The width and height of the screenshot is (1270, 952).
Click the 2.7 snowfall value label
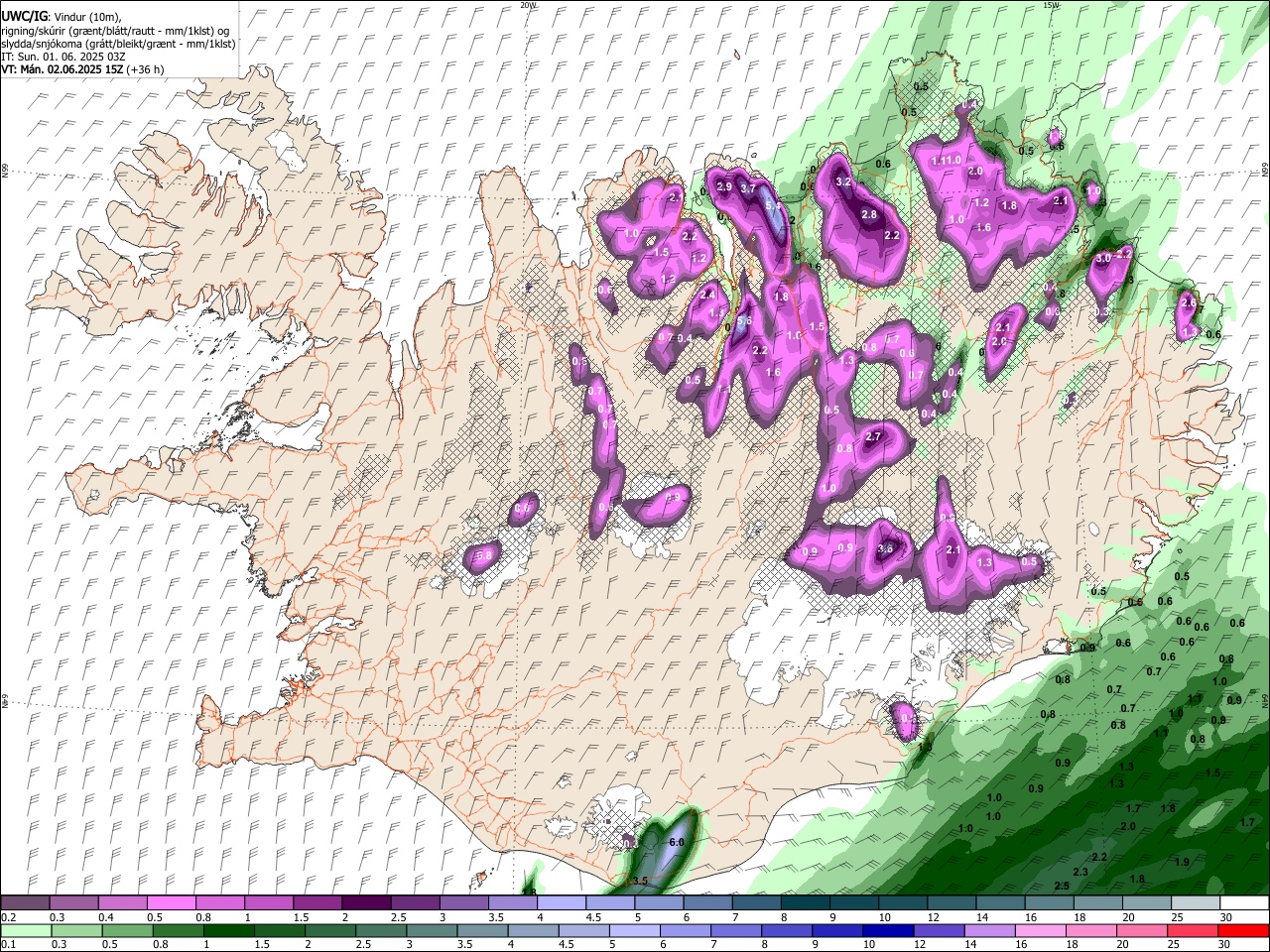point(874,436)
